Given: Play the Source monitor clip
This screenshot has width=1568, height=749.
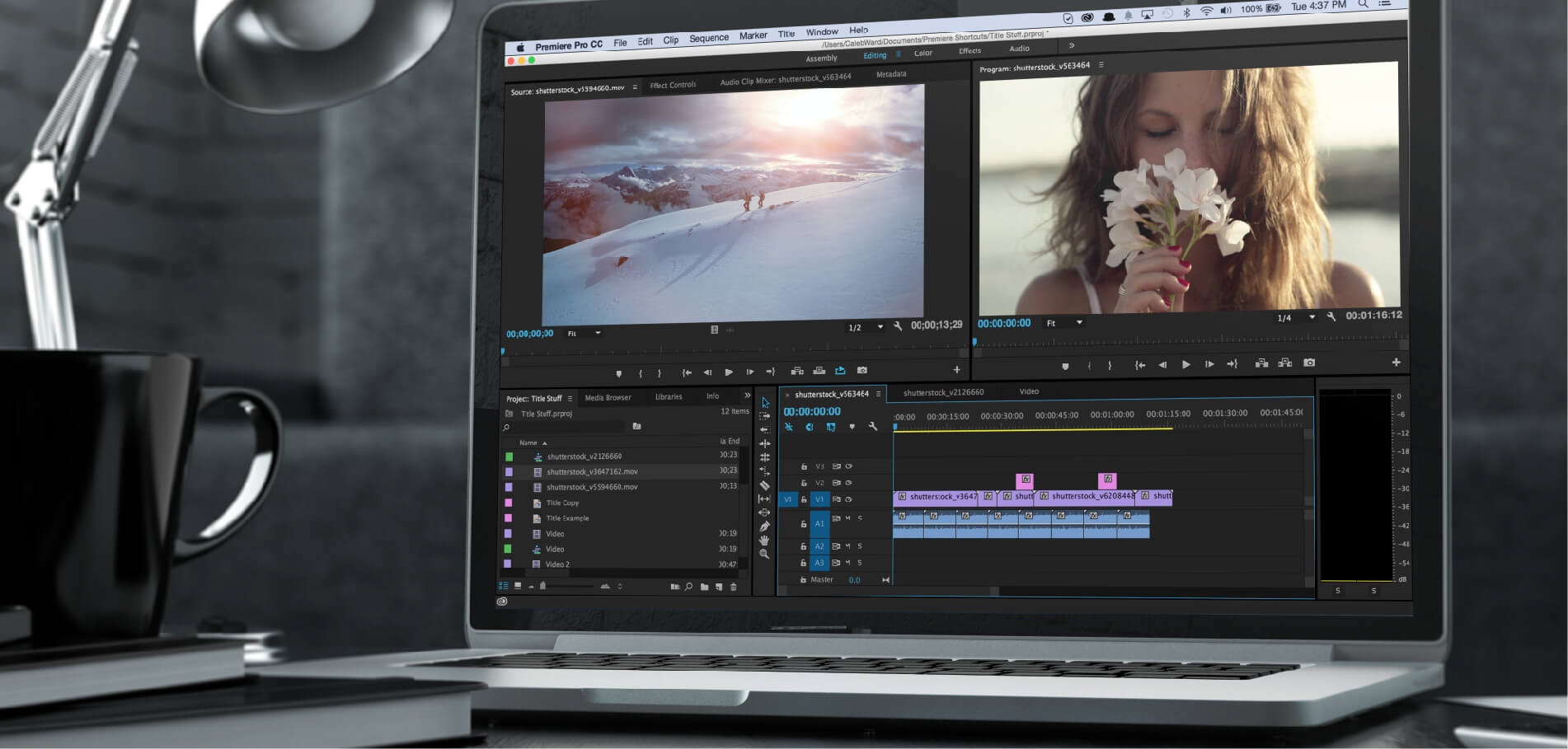Looking at the screenshot, I should click(729, 372).
